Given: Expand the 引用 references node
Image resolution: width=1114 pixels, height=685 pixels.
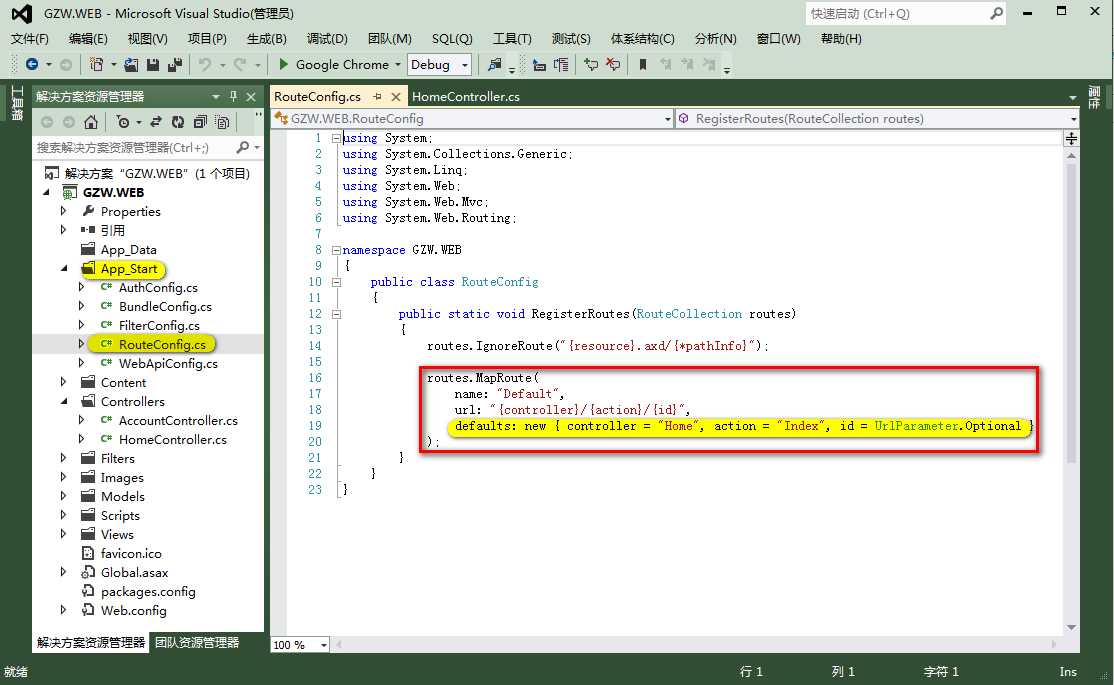Looking at the screenshot, I should point(63,230).
